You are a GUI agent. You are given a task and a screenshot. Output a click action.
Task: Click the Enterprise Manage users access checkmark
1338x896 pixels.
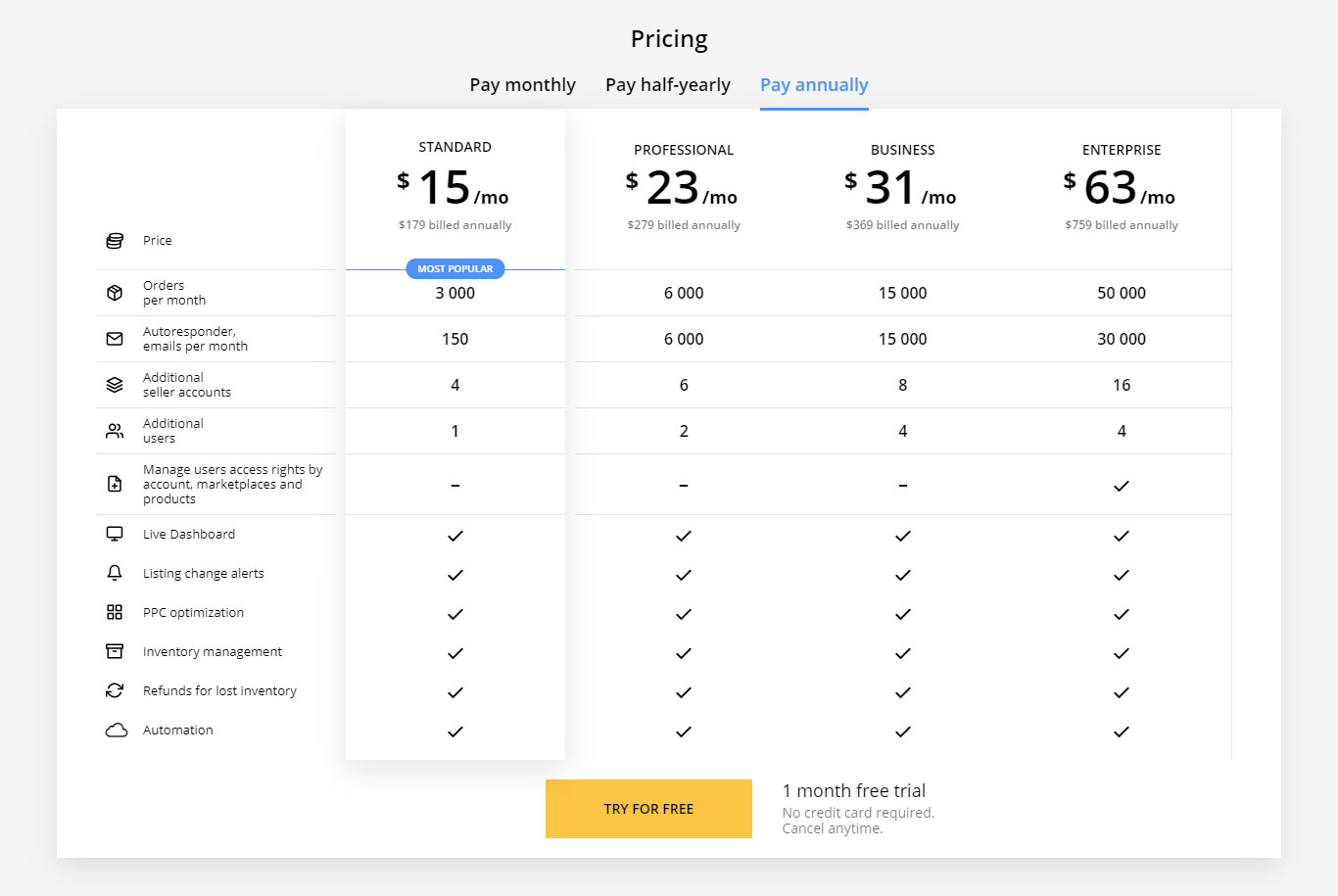(x=1122, y=486)
